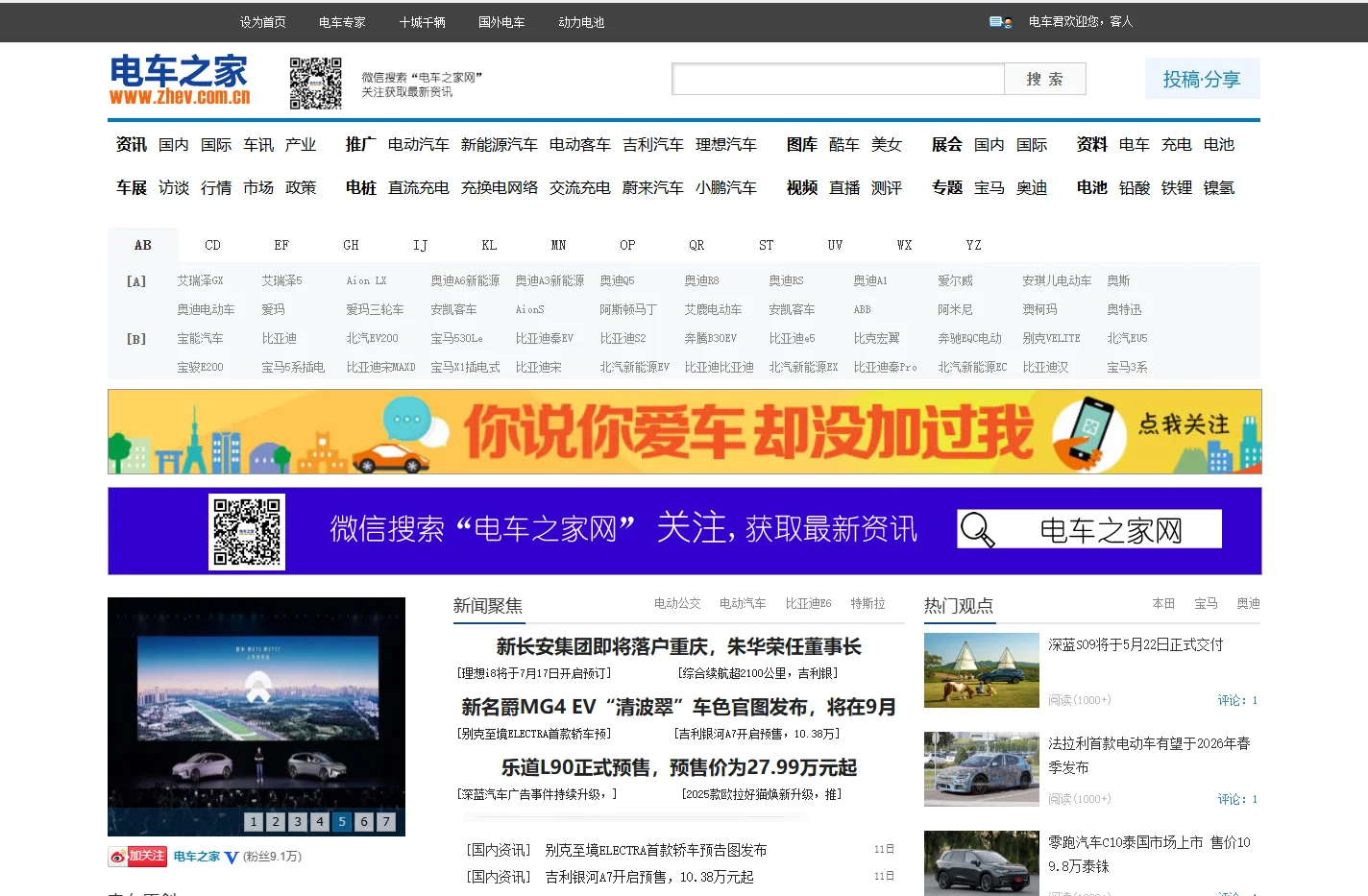
Task: Click 蔚来汽车 in the navigation
Action: 652,187
